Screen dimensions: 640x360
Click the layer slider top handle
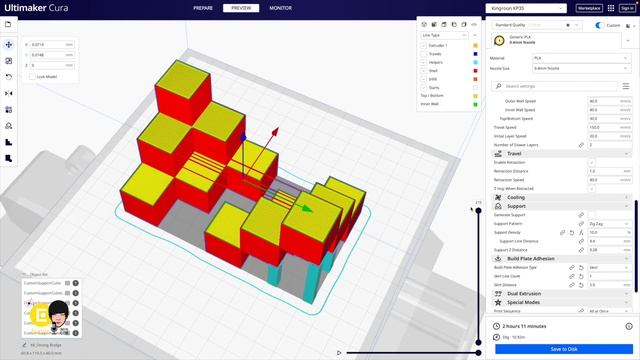[x=478, y=211]
